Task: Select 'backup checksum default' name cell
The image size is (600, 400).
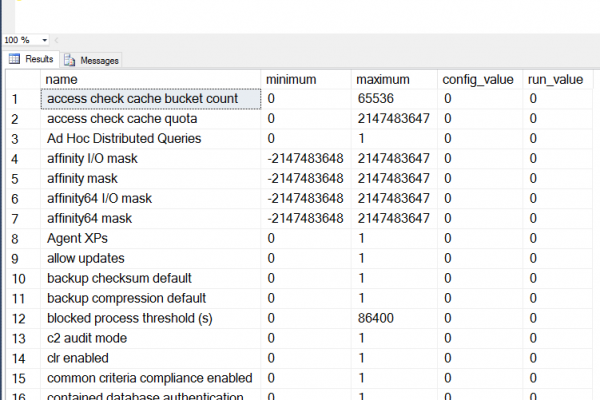Action: (151, 278)
